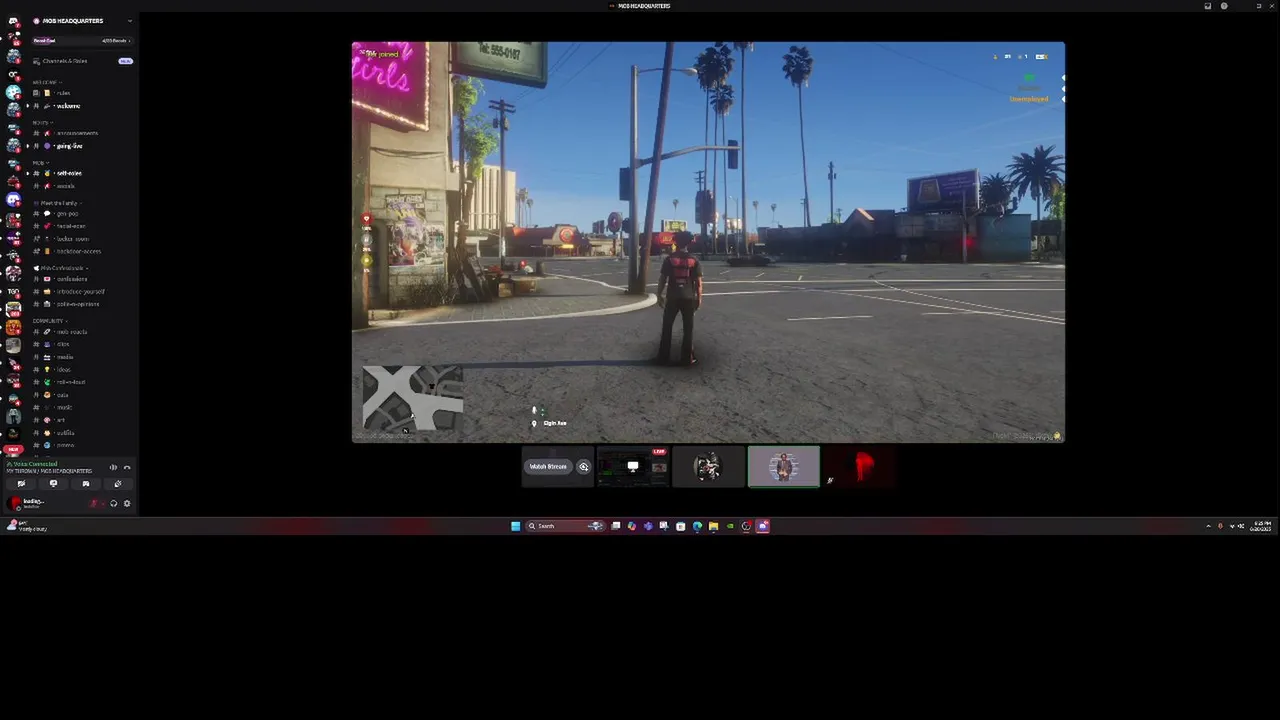This screenshot has width=1280, height=720.
Task: Open Discord help icon in title bar
Action: (x=1224, y=6)
